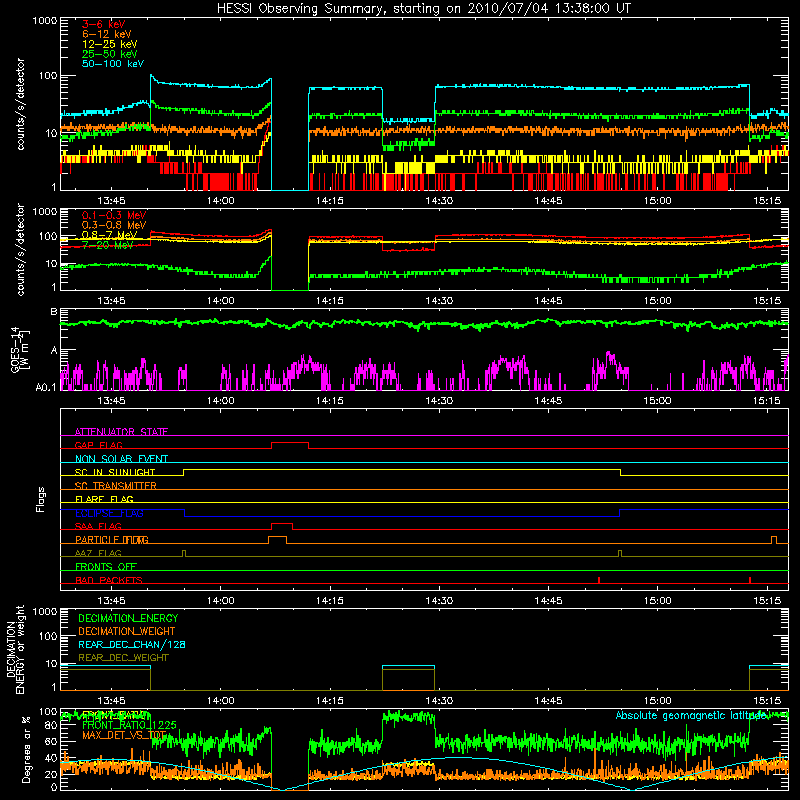
Task: Select the DECIMATION_ENERGY legend label
Action: tap(128, 618)
